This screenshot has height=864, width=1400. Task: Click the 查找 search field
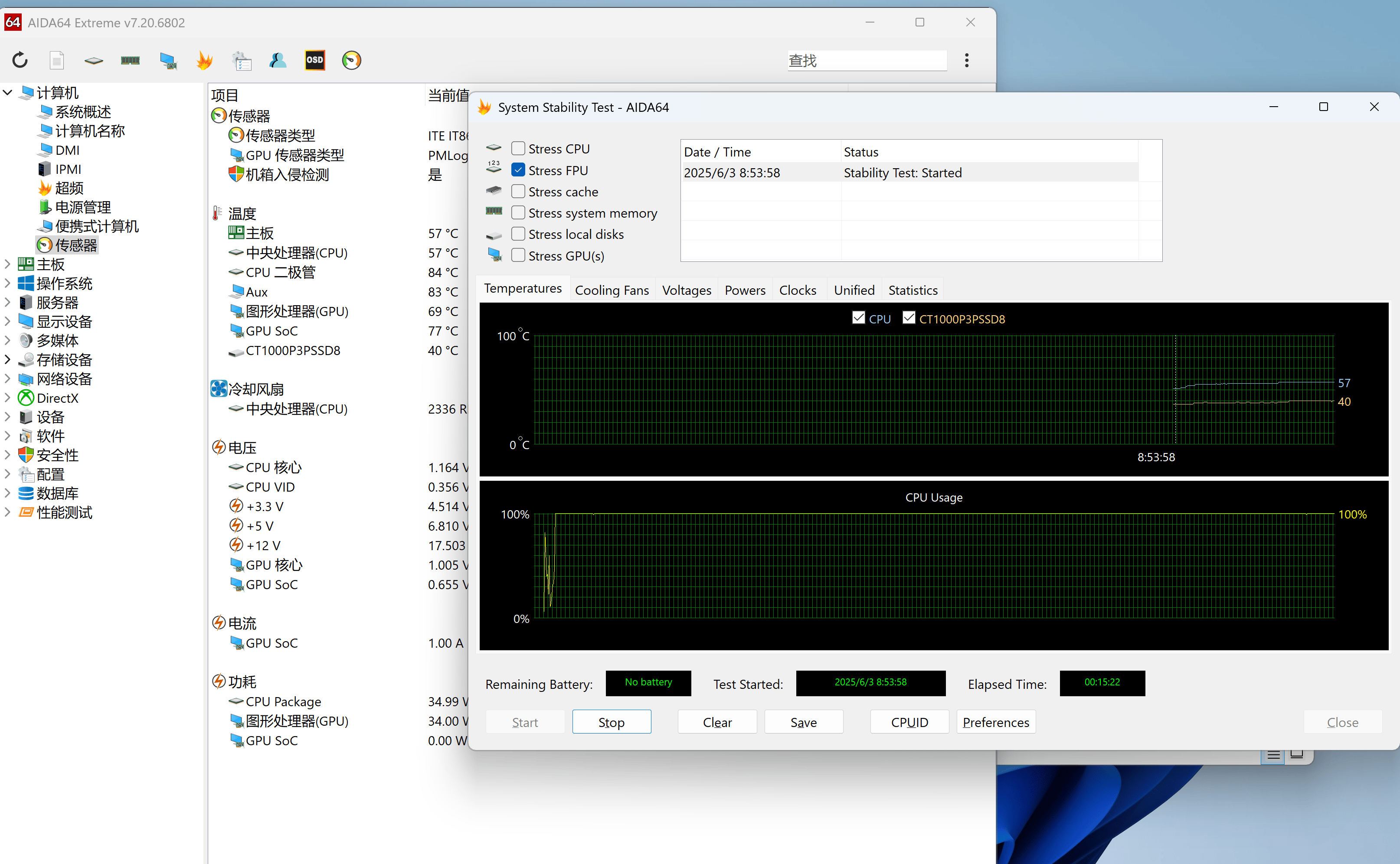coord(867,60)
